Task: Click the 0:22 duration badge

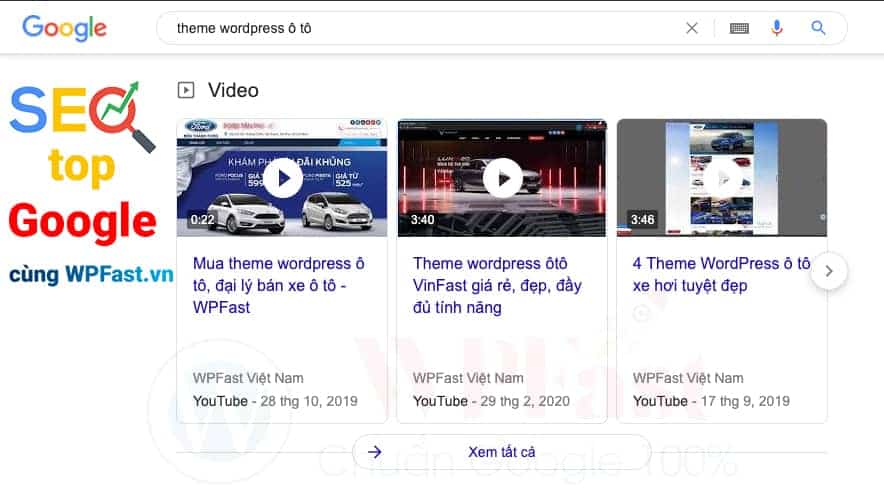Action: pyautogui.click(x=203, y=220)
